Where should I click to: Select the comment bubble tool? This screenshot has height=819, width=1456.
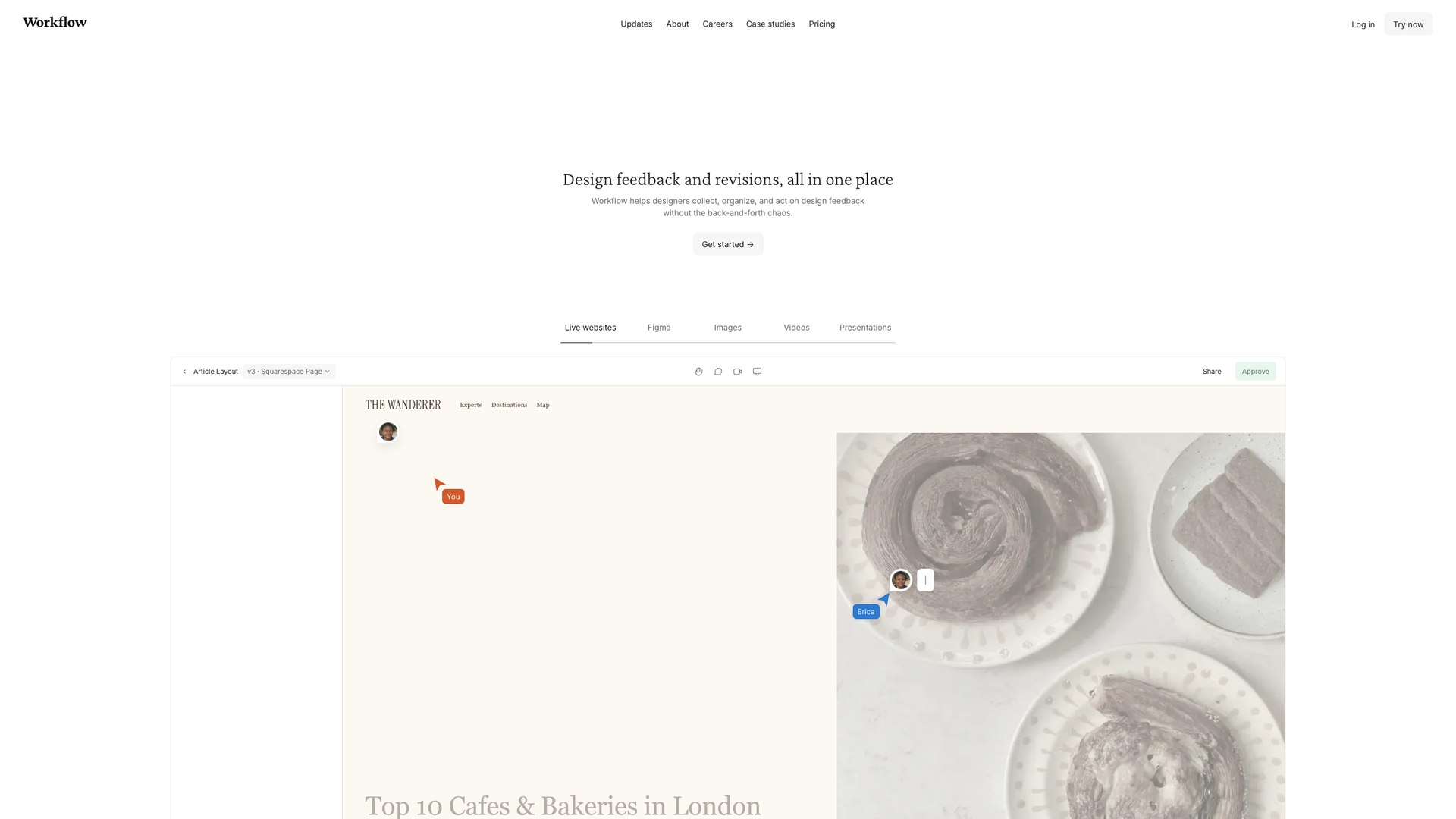click(x=718, y=372)
